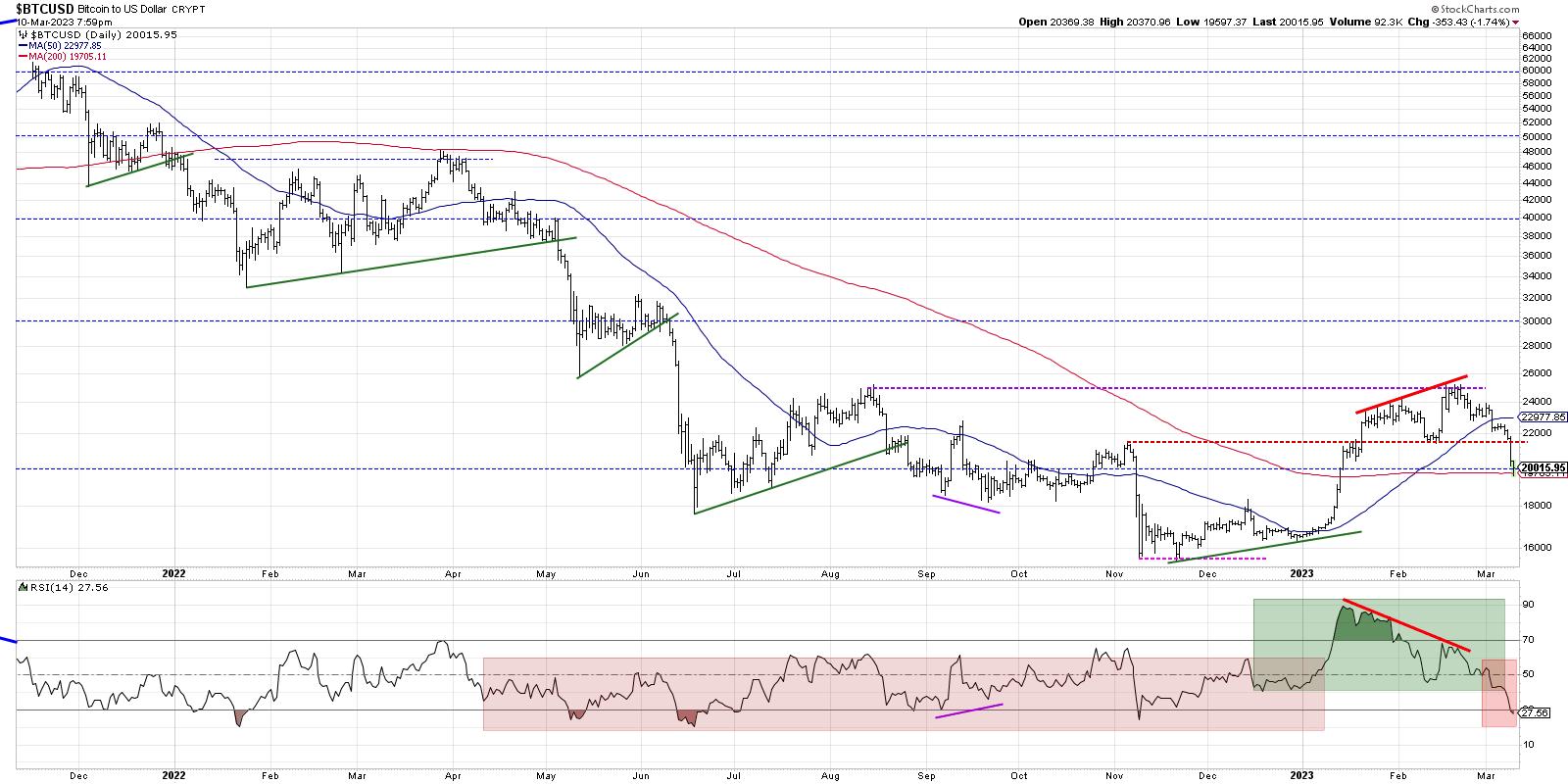Click the red divergence trendline on RSI panel
This screenshot has height=784, width=1568.
point(1406,624)
